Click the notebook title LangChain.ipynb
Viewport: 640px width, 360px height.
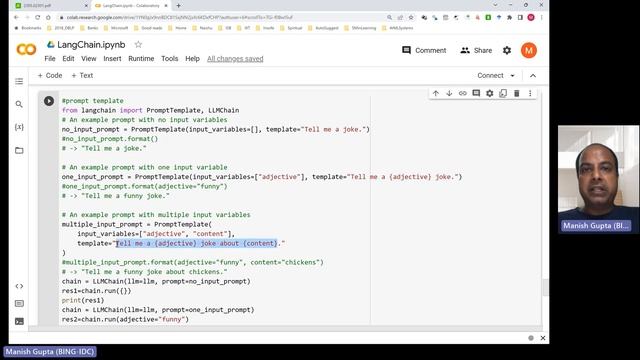(91, 44)
